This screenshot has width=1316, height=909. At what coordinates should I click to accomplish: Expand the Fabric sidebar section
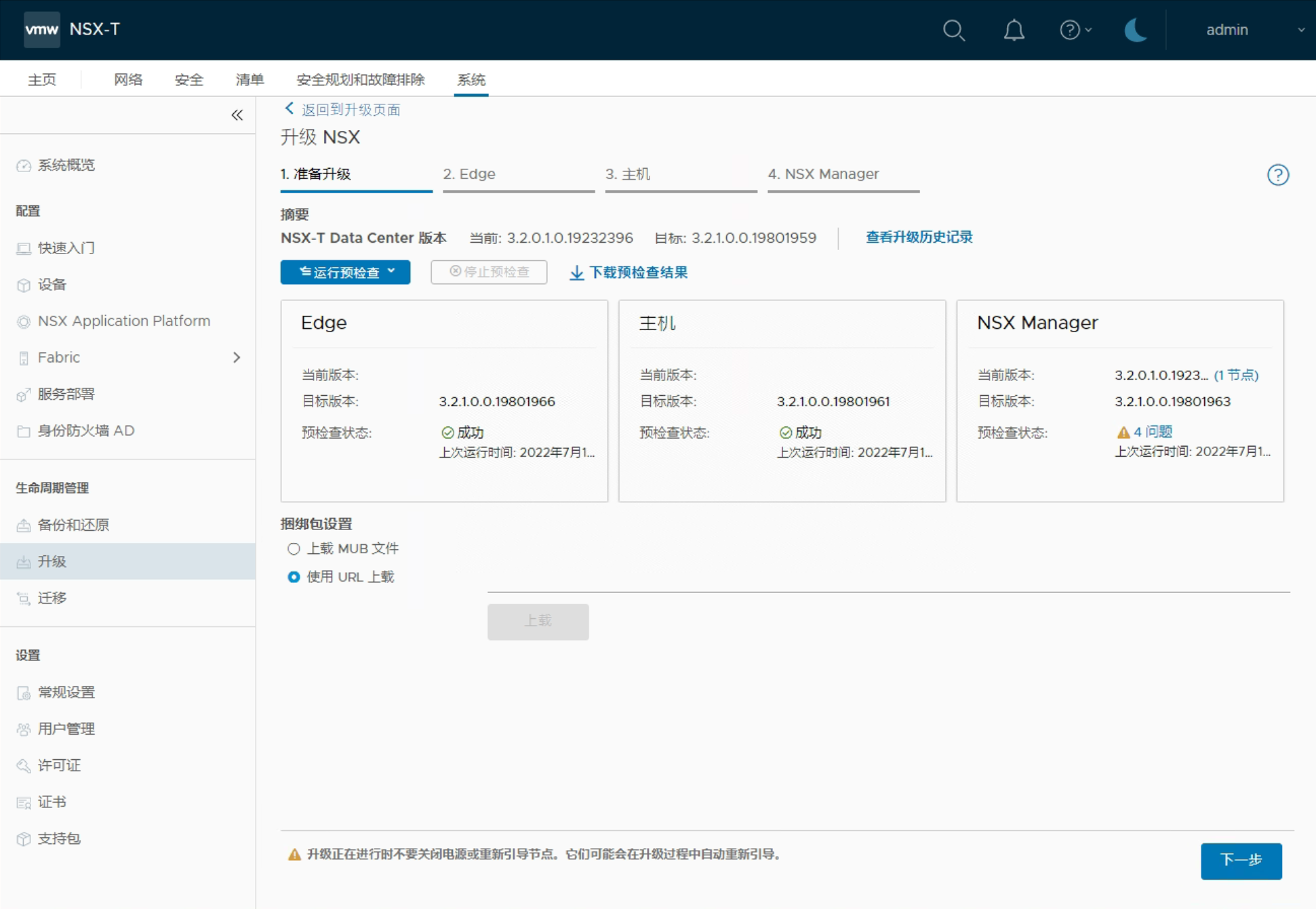click(x=237, y=357)
